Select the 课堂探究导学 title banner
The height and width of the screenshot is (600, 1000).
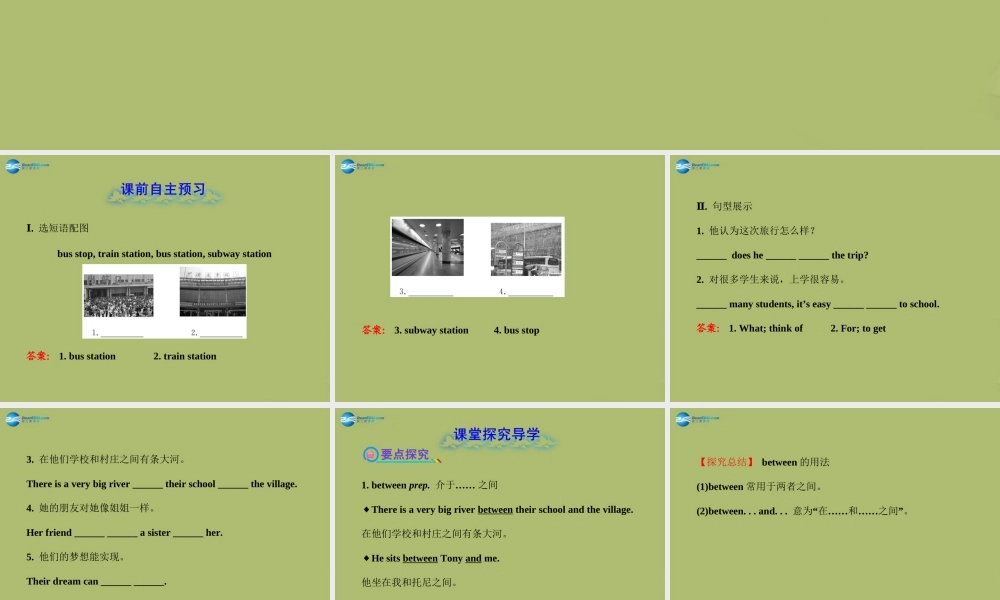[497, 436]
